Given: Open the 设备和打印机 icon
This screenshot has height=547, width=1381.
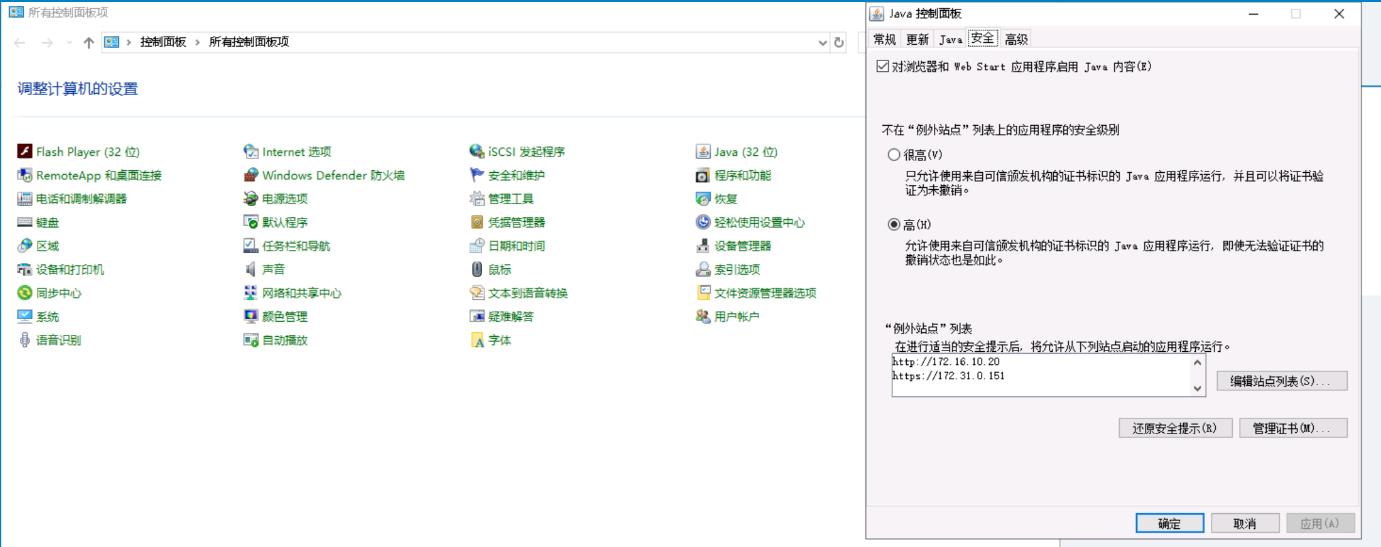Looking at the screenshot, I should pos(25,269).
